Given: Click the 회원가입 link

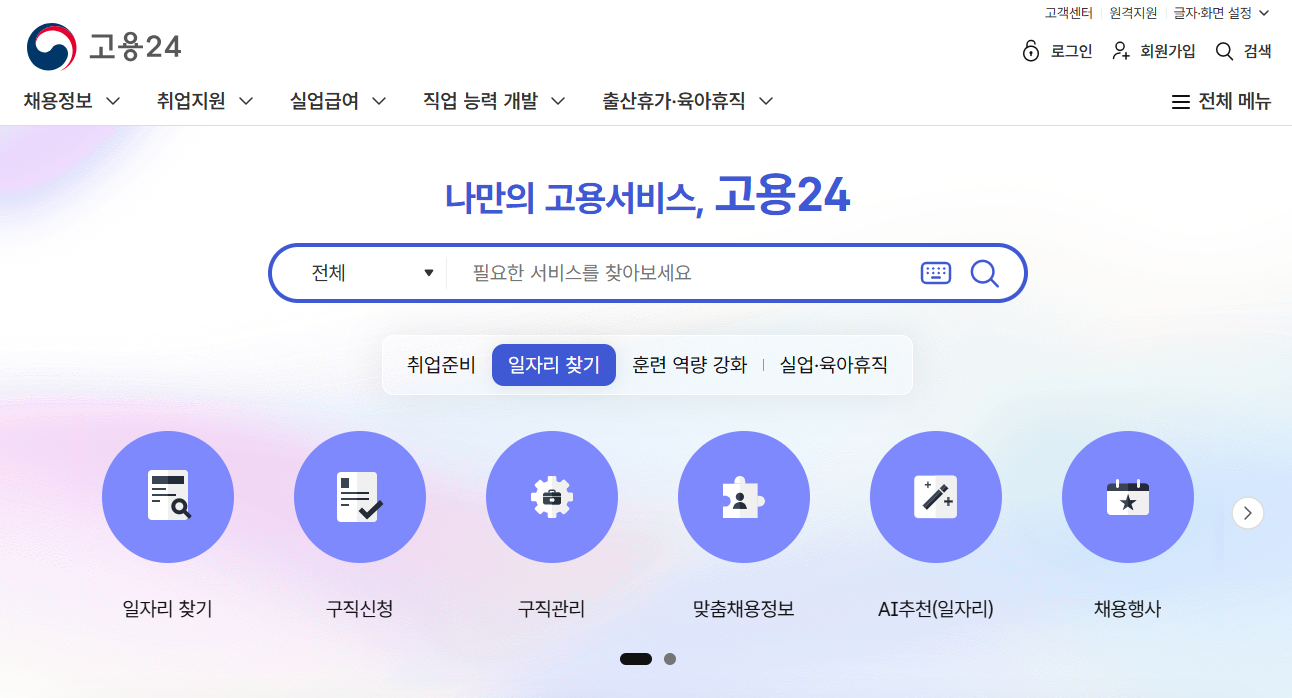Looking at the screenshot, I should [1154, 51].
